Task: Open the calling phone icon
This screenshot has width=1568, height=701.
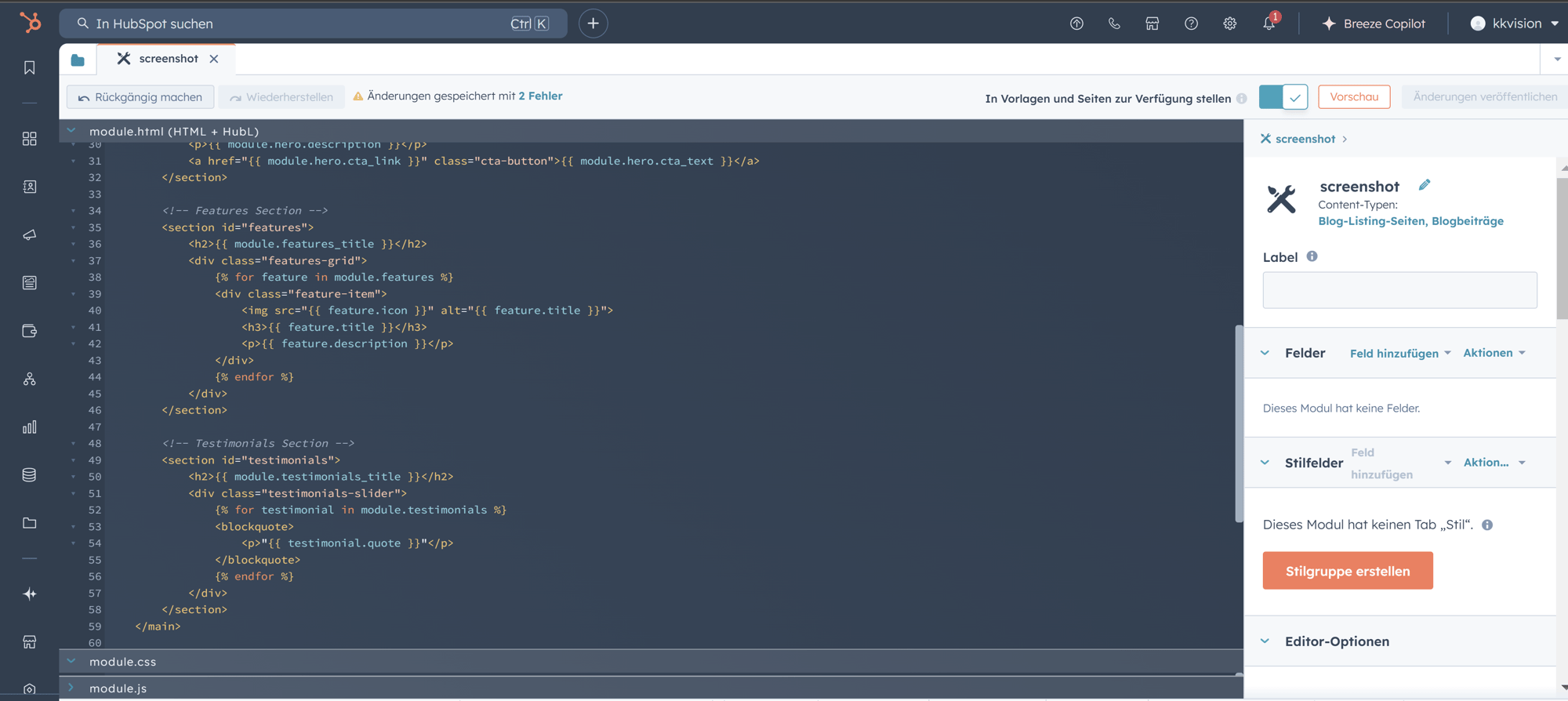Action: point(1114,24)
